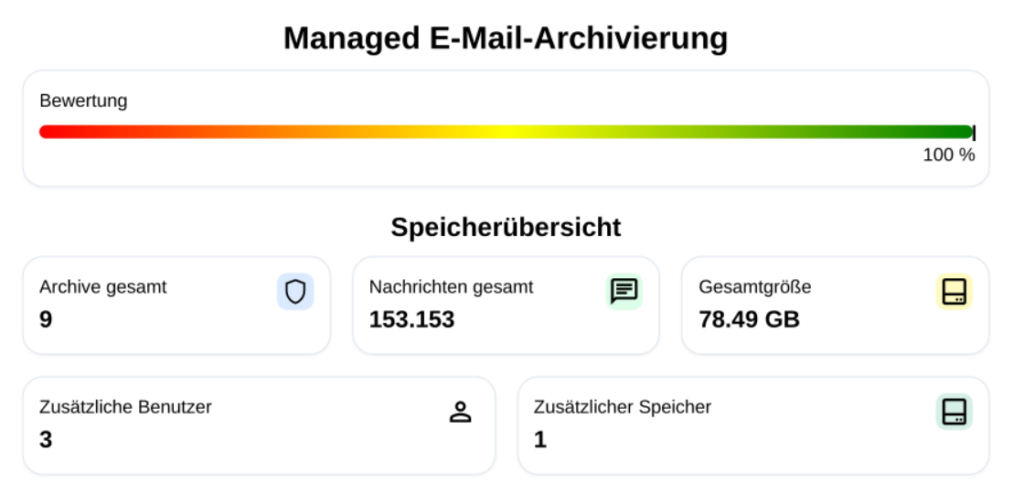This screenshot has width=1024, height=483.
Task: Select the Zusätzliche Benutzer label
Action: click(x=126, y=407)
